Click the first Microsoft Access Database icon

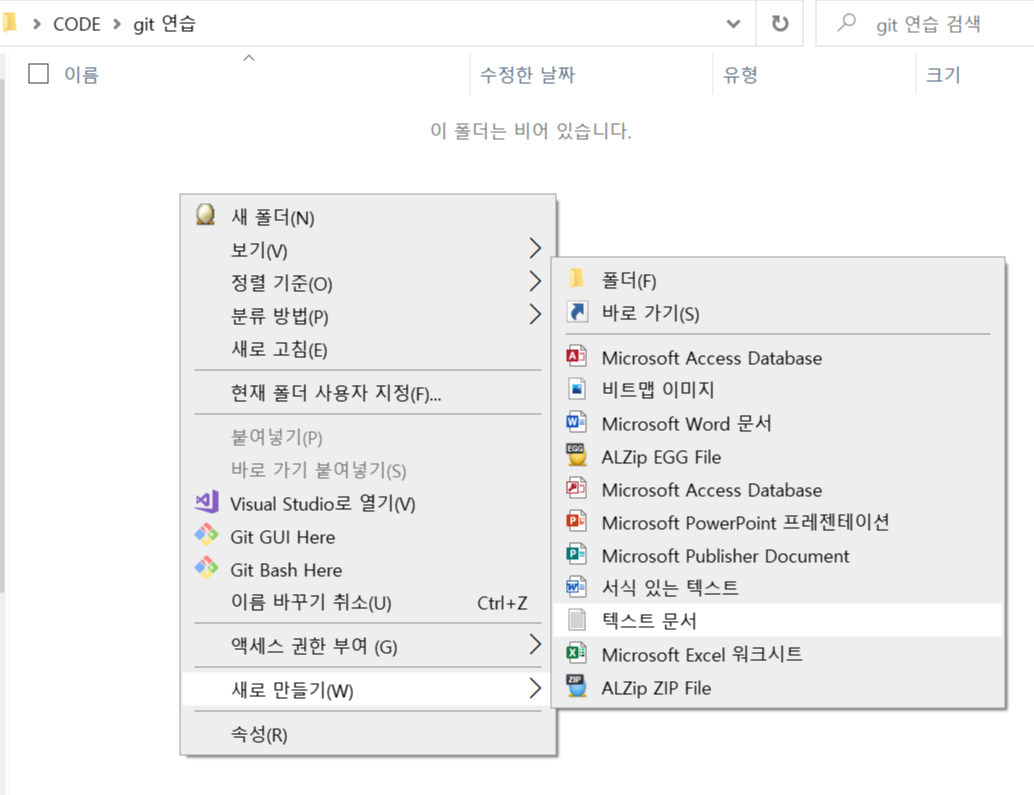(x=576, y=357)
